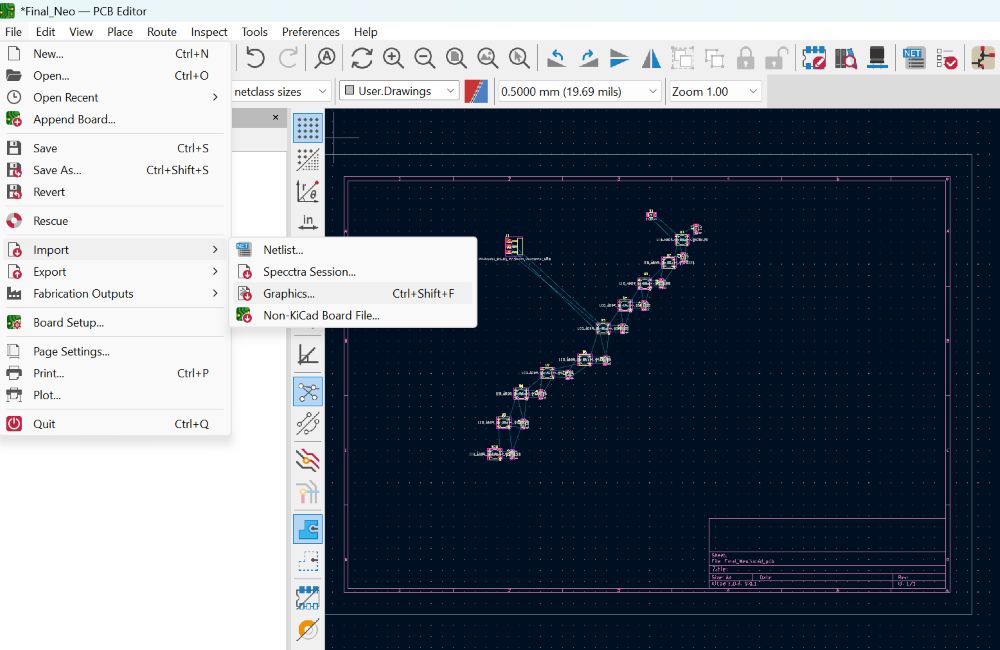Run the design rules checker
Screen dimensions: 1000x650
click(946, 59)
